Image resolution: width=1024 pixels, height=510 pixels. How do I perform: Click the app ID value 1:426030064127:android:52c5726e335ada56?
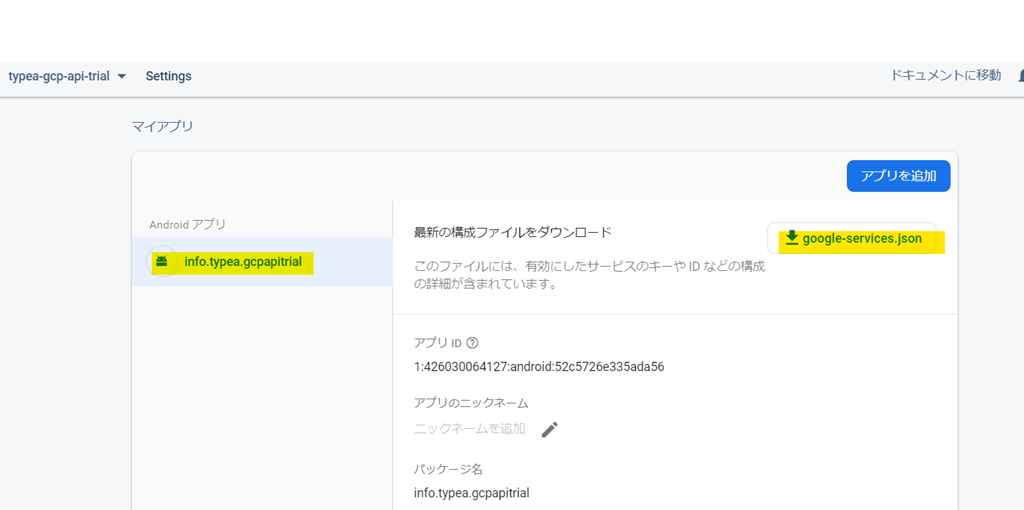coord(539,367)
